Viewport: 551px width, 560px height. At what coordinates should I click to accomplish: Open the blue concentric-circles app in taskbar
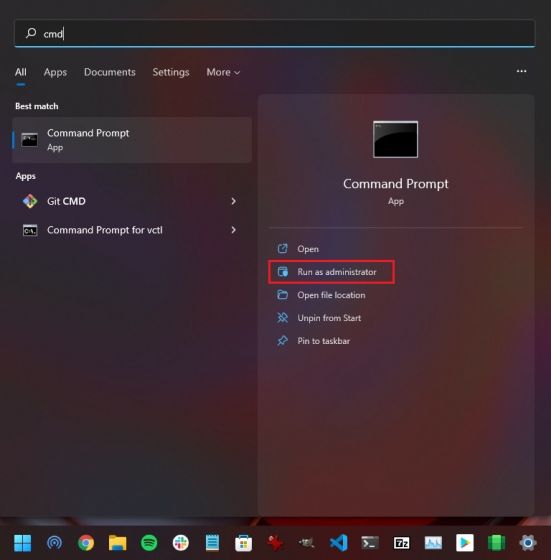tap(54, 543)
